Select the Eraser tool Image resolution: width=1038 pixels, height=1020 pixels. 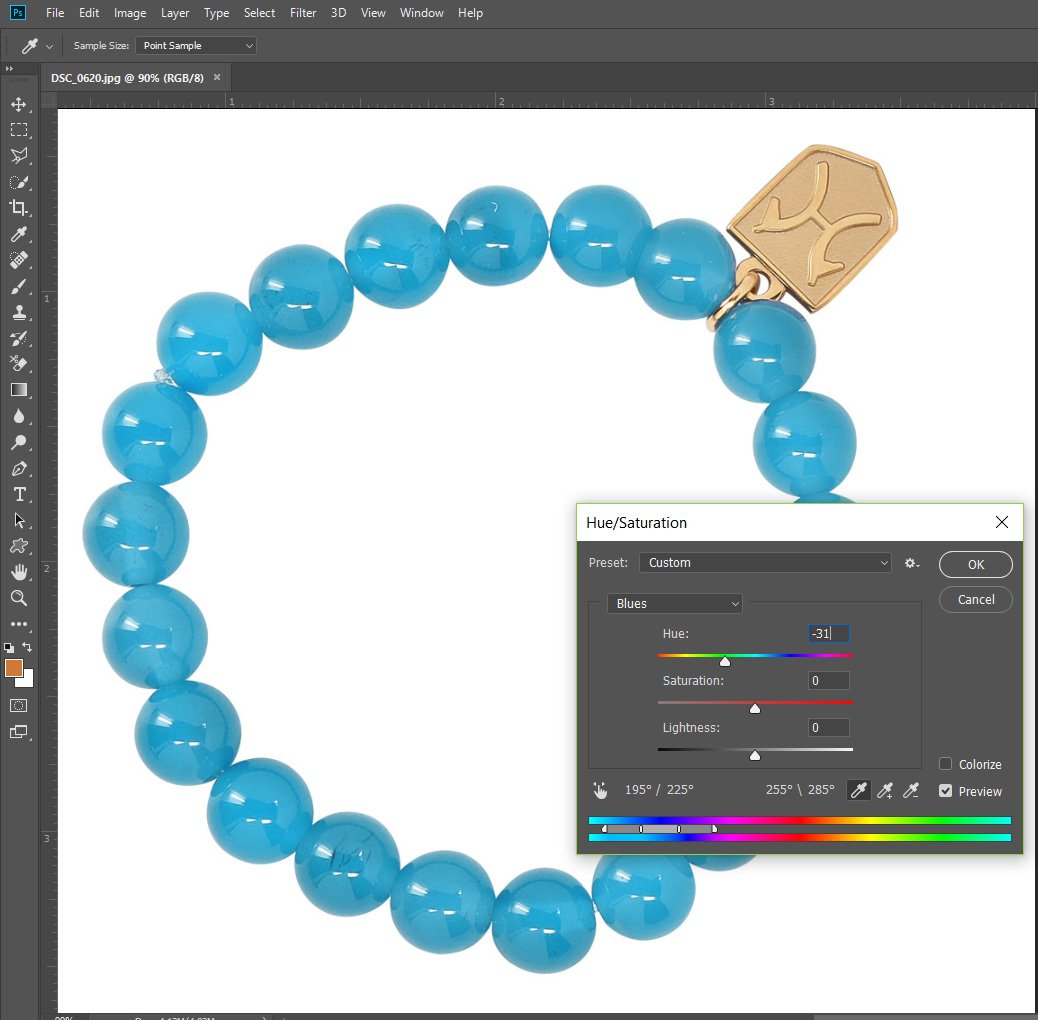click(19, 363)
